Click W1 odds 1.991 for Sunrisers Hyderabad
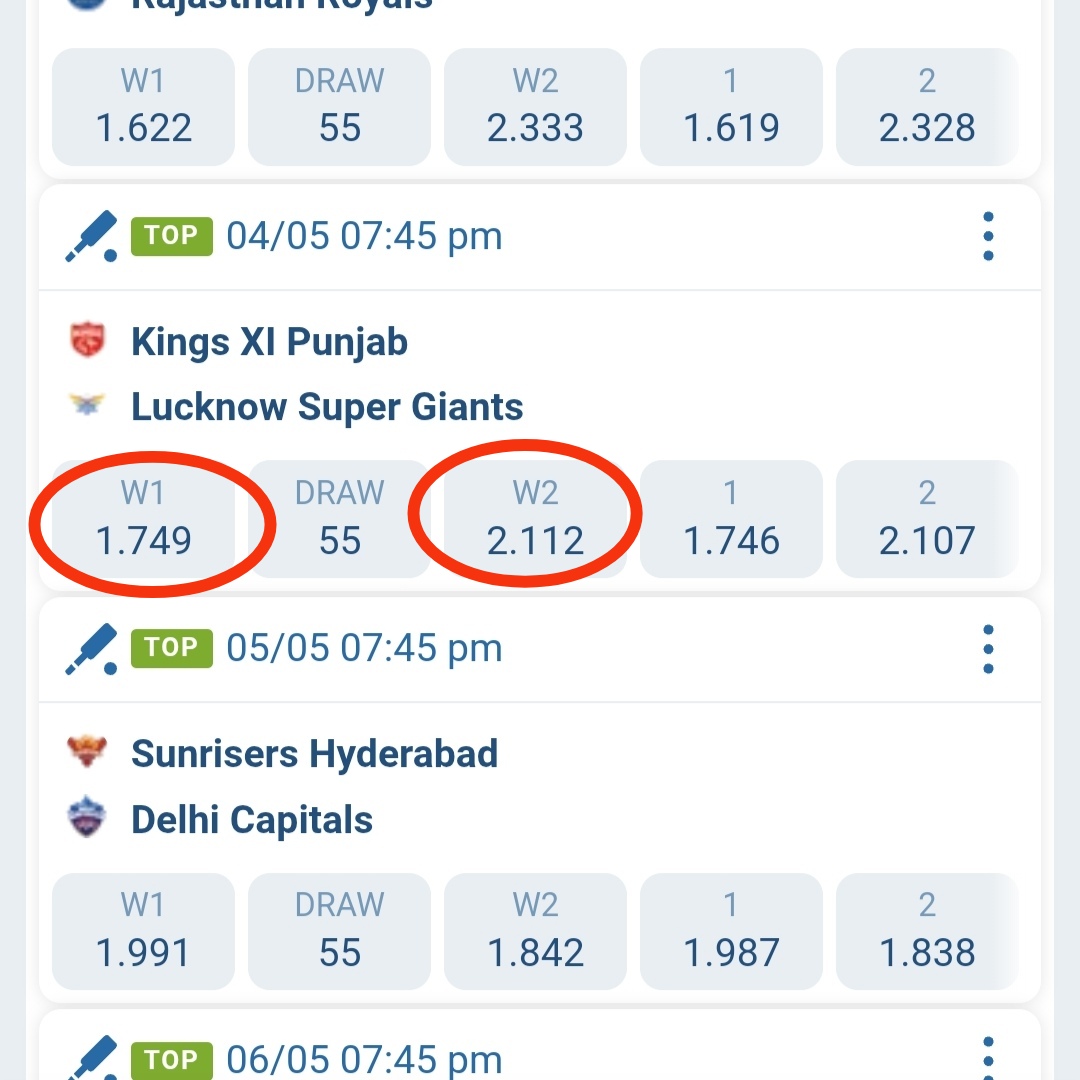The height and width of the screenshot is (1080, 1080). (x=143, y=931)
